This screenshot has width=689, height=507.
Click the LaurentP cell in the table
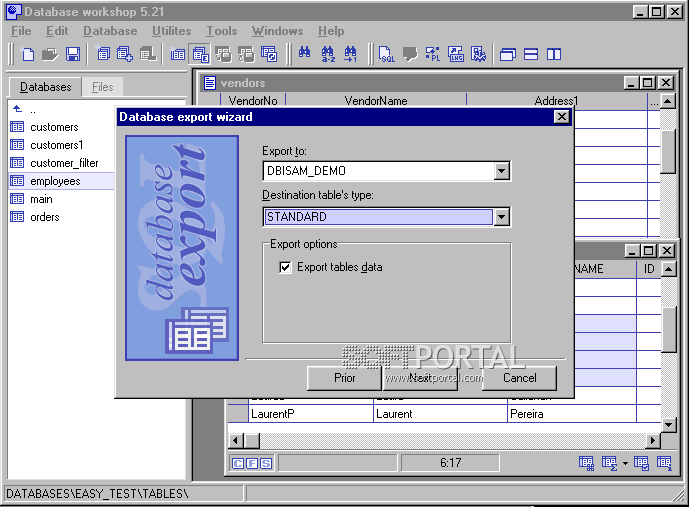(x=311, y=414)
